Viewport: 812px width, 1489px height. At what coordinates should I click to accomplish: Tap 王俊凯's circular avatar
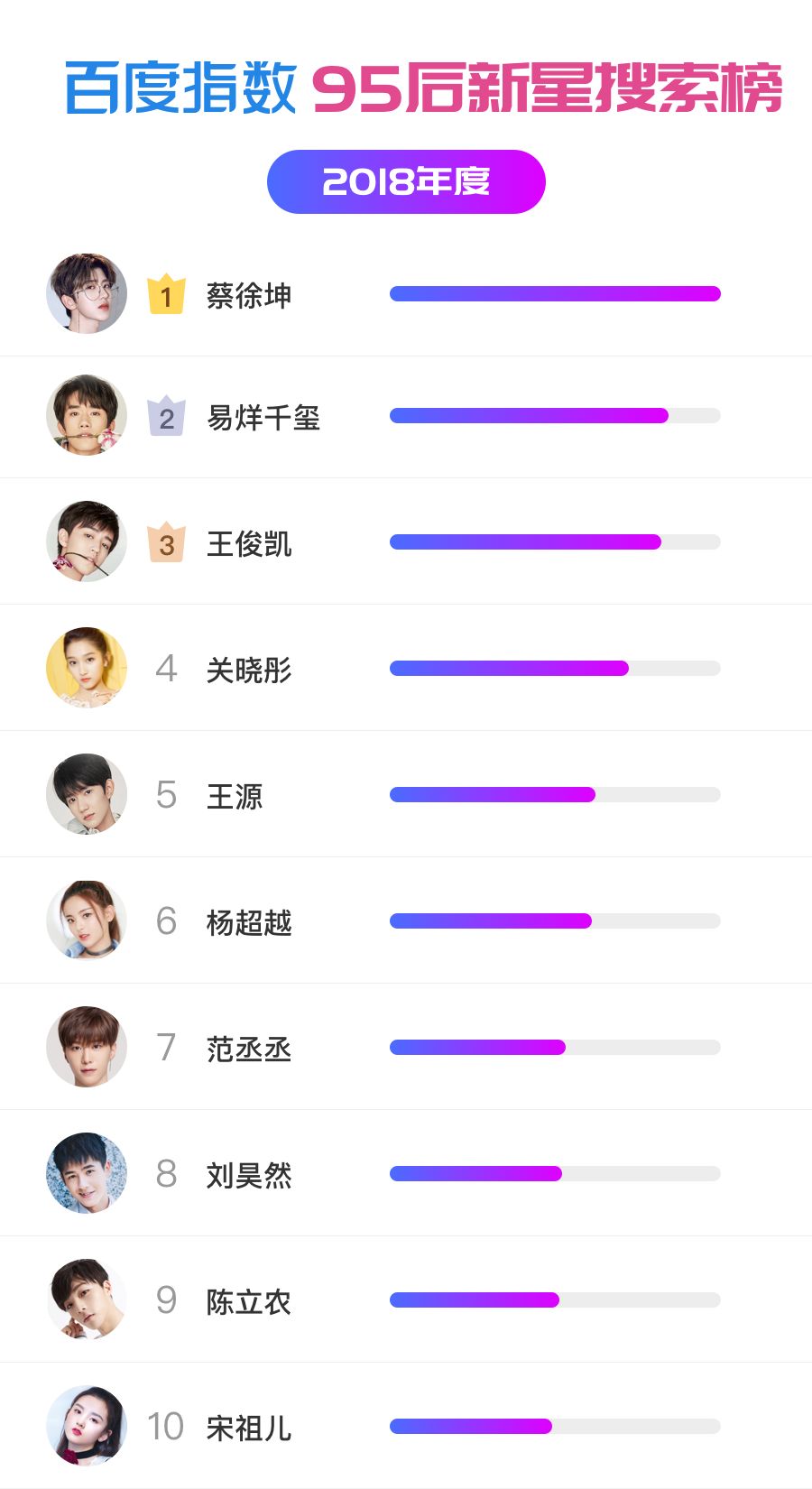click(x=87, y=541)
